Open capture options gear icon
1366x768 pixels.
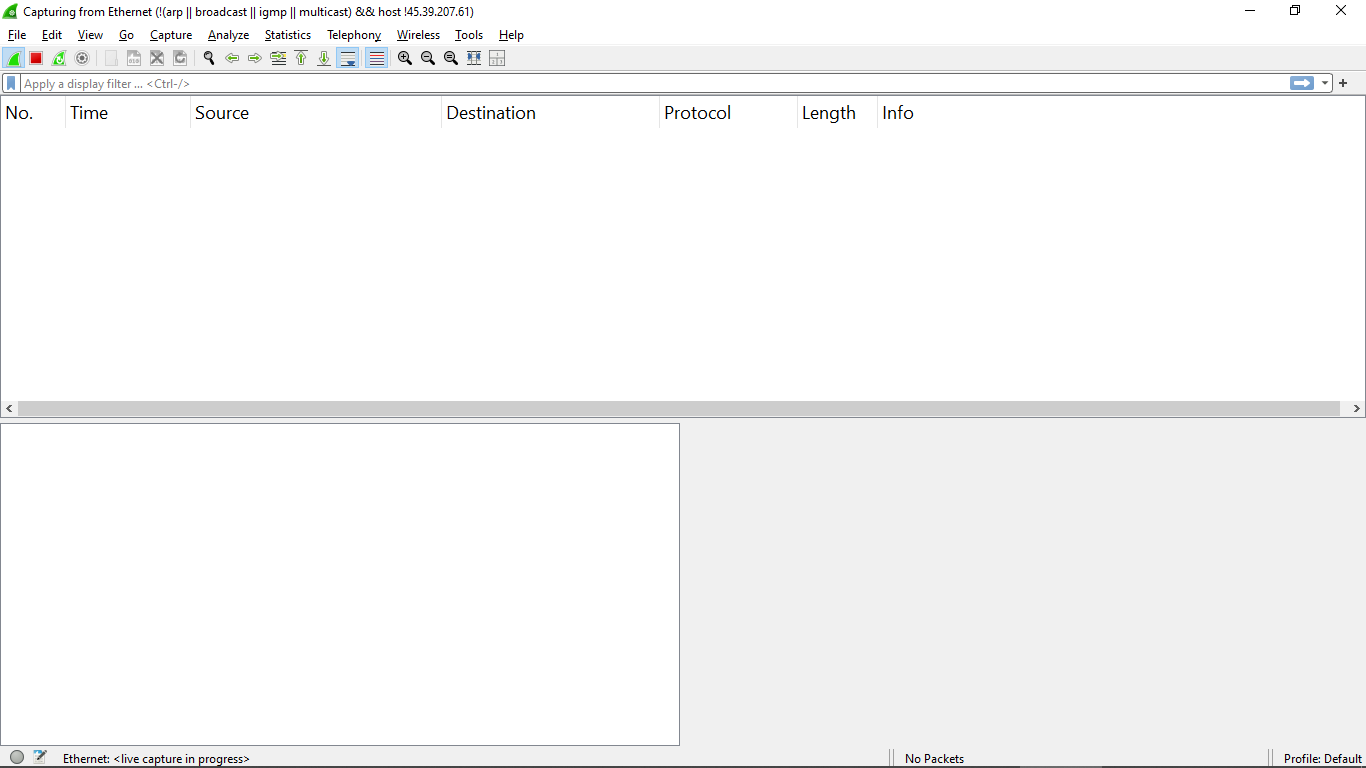click(82, 58)
